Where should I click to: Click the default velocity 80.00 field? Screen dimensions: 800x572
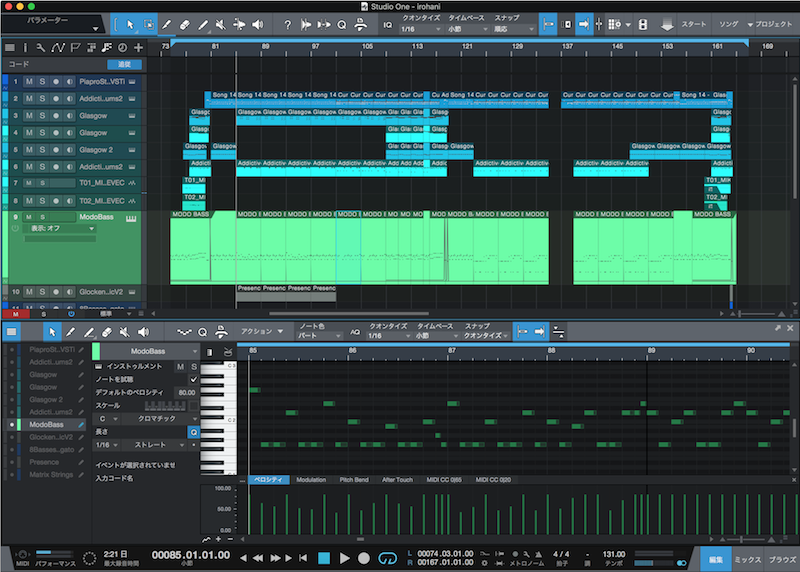pos(187,392)
